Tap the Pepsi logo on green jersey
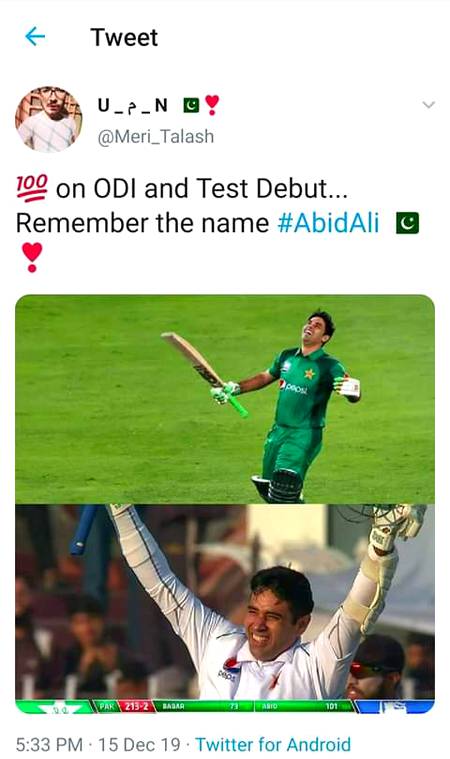 coord(293,387)
